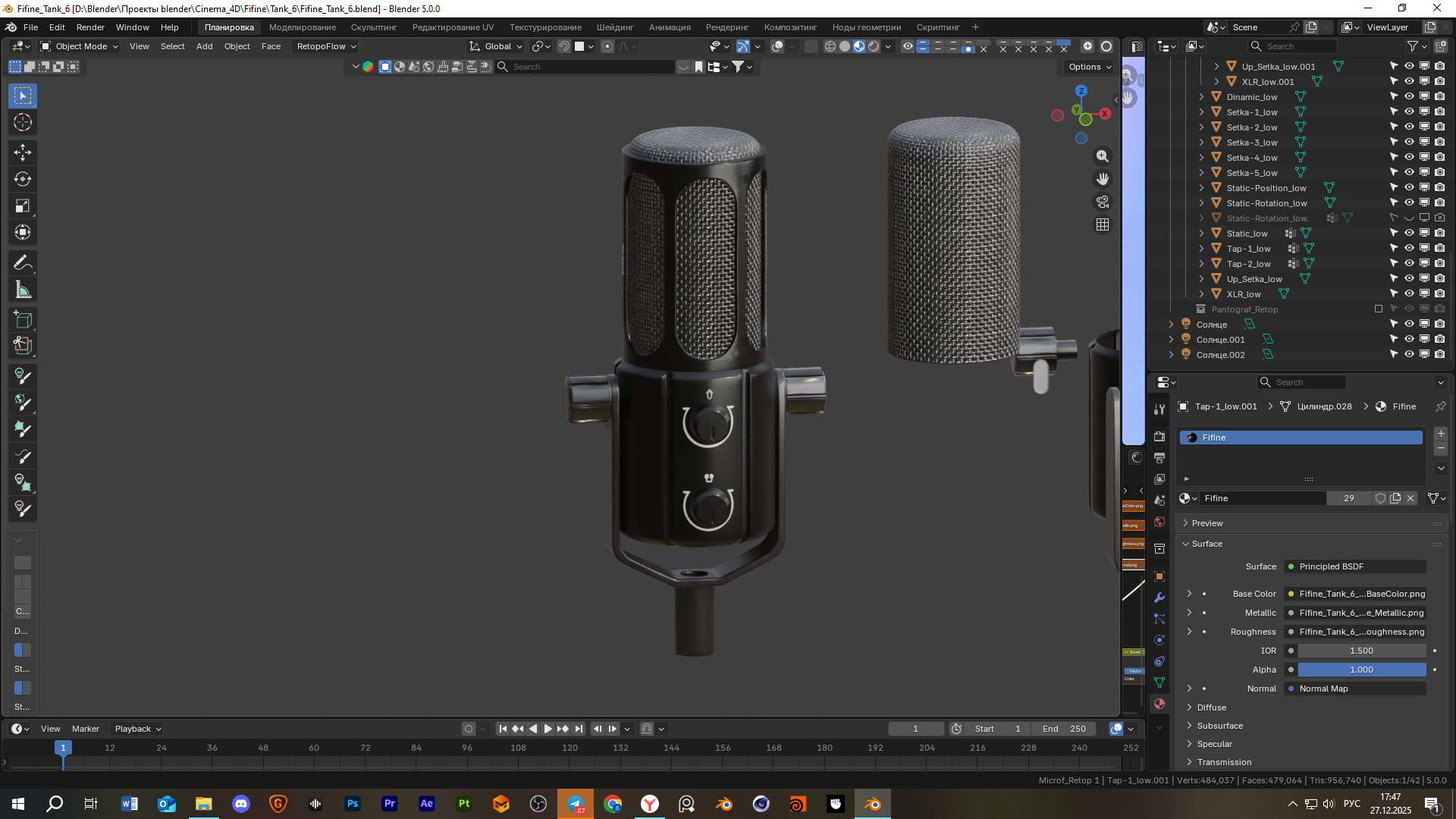The image size is (1456, 819).
Task: Select the Move tool in toolbar
Action: 23,152
